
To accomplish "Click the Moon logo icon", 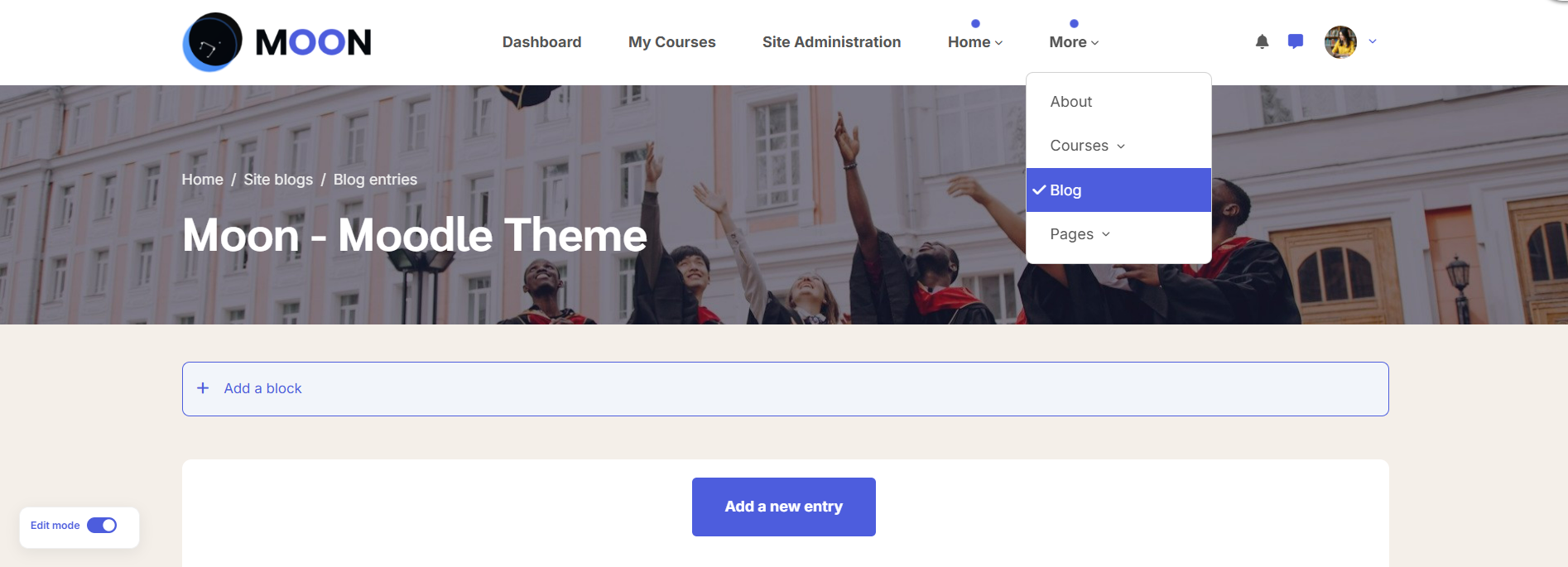I will (x=213, y=41).
